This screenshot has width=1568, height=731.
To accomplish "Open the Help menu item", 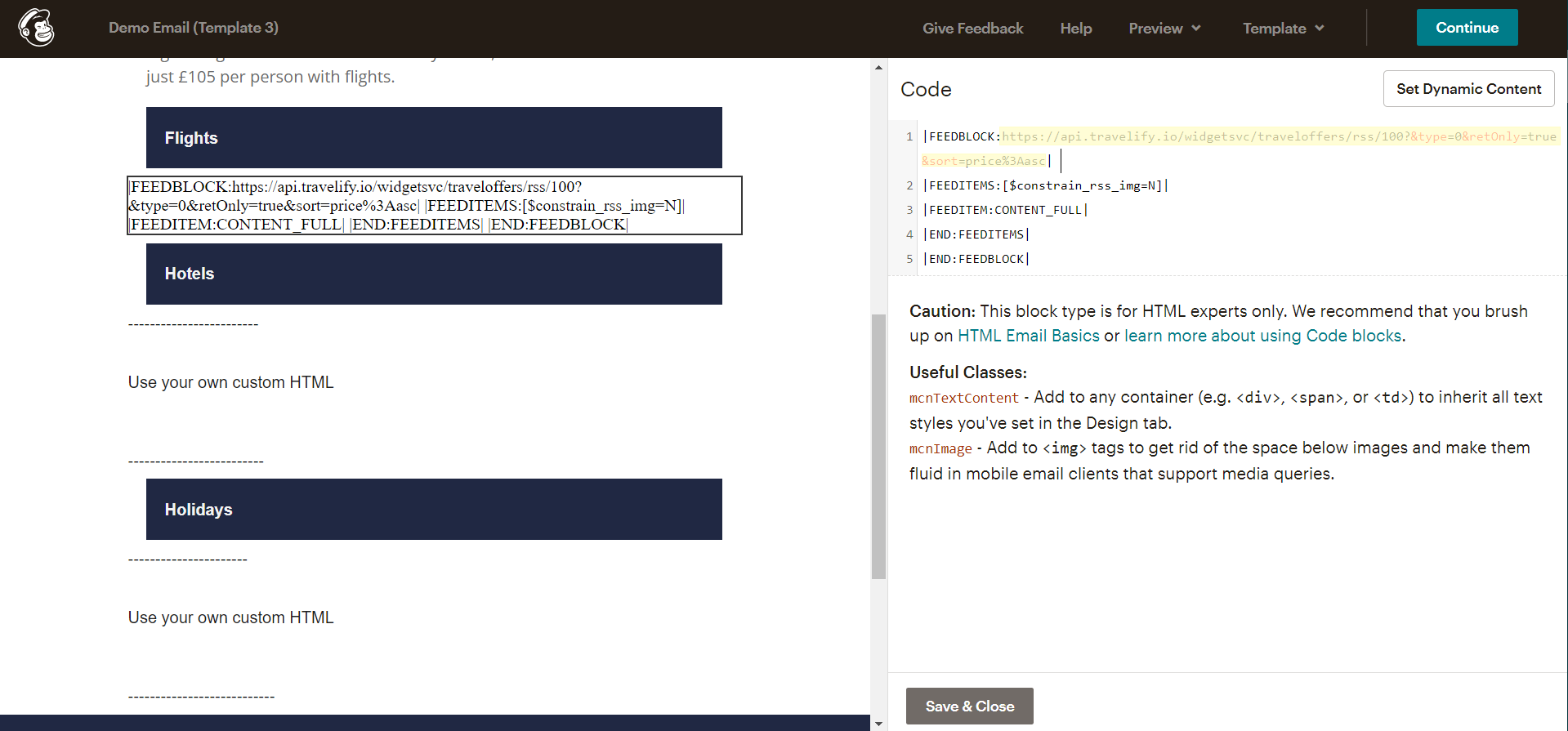I will 1075,28.
